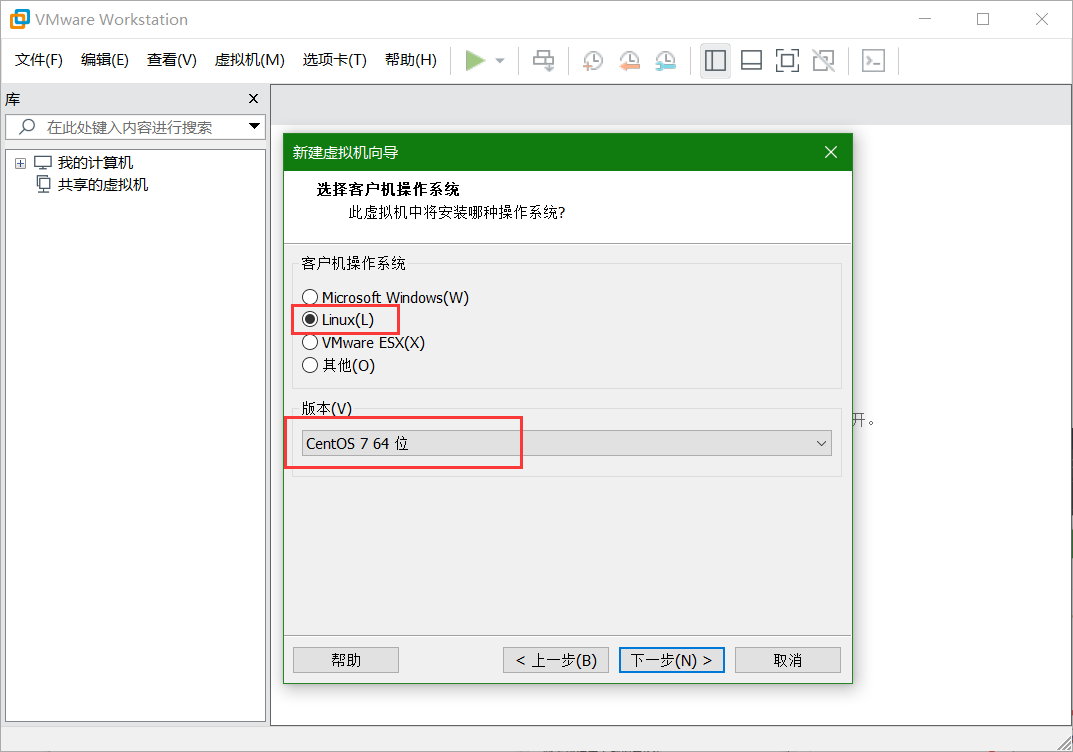
Task: Take a snapshot with the clock-plus icon
Action: (593, 60)
